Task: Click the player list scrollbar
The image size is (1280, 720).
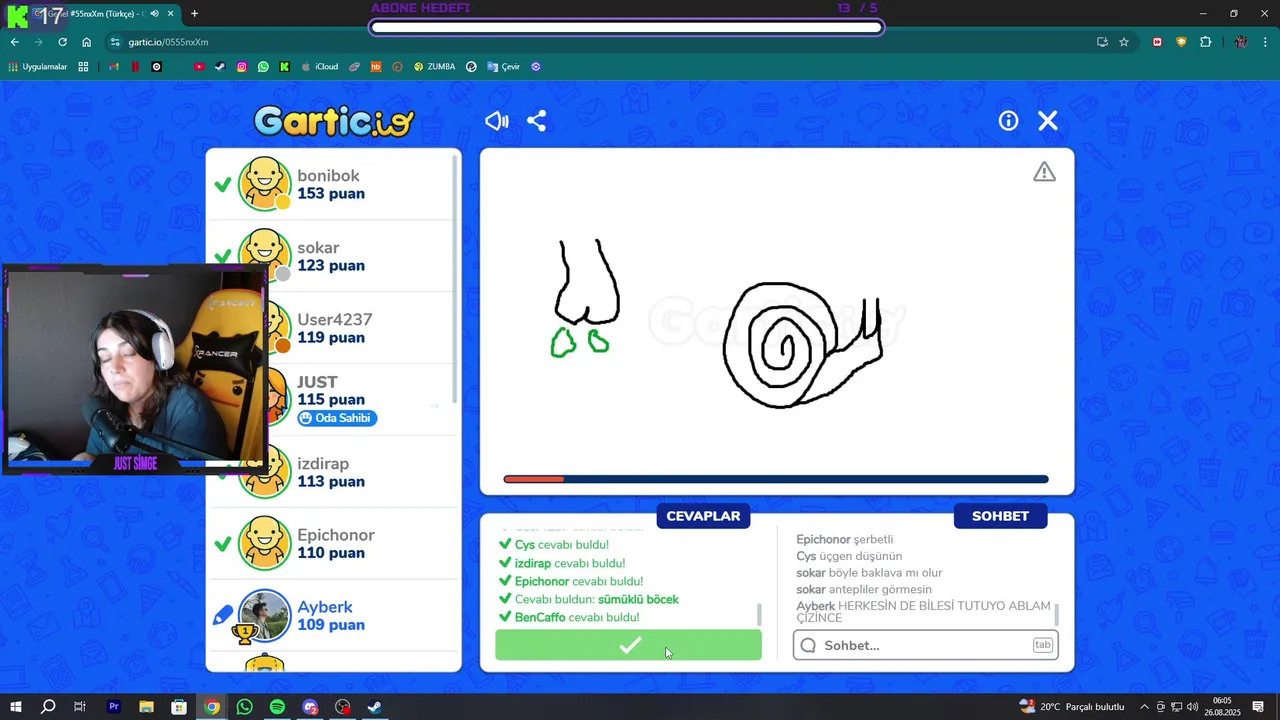Action: (457, 280)
